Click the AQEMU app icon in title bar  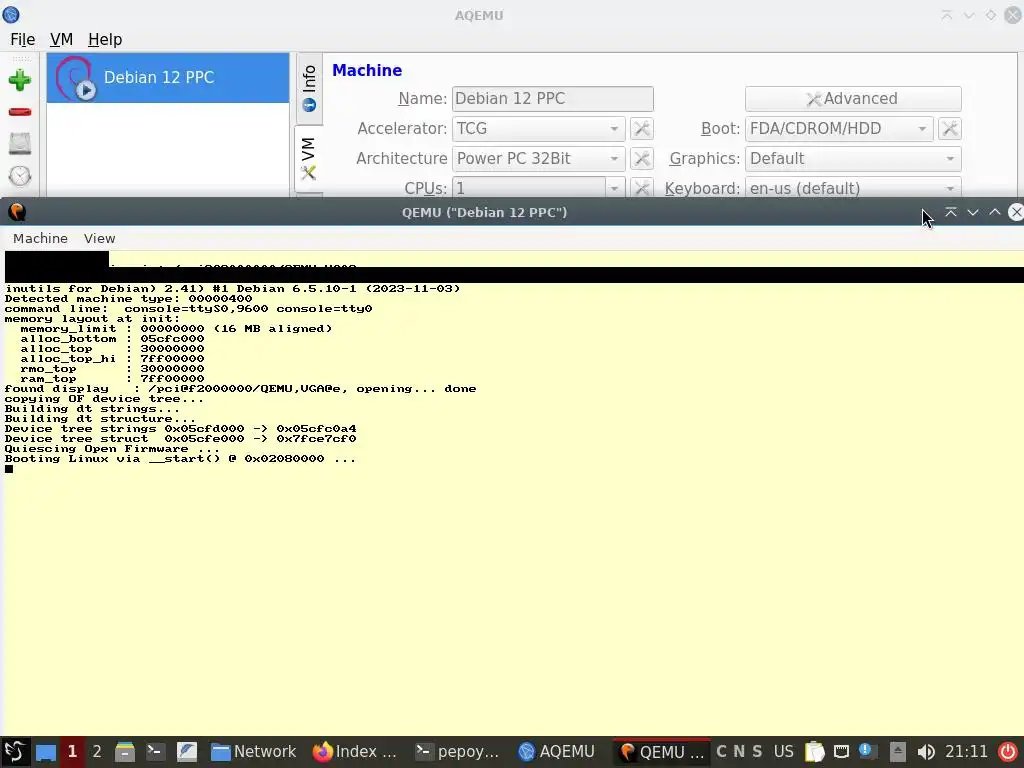tap(11, 14)
